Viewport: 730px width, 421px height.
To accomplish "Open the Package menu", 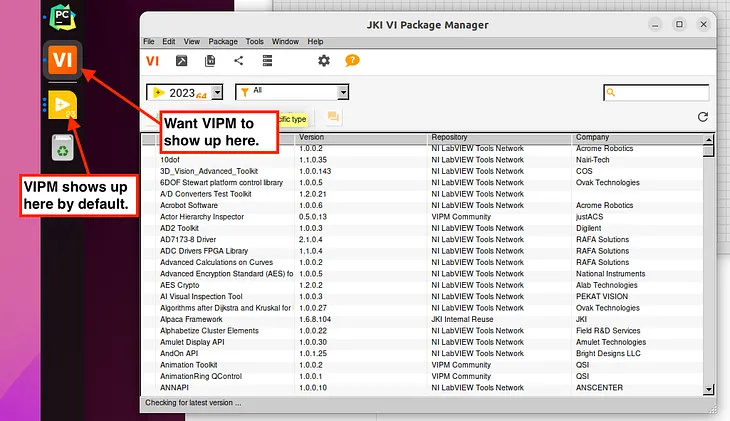I will [223, 41].
